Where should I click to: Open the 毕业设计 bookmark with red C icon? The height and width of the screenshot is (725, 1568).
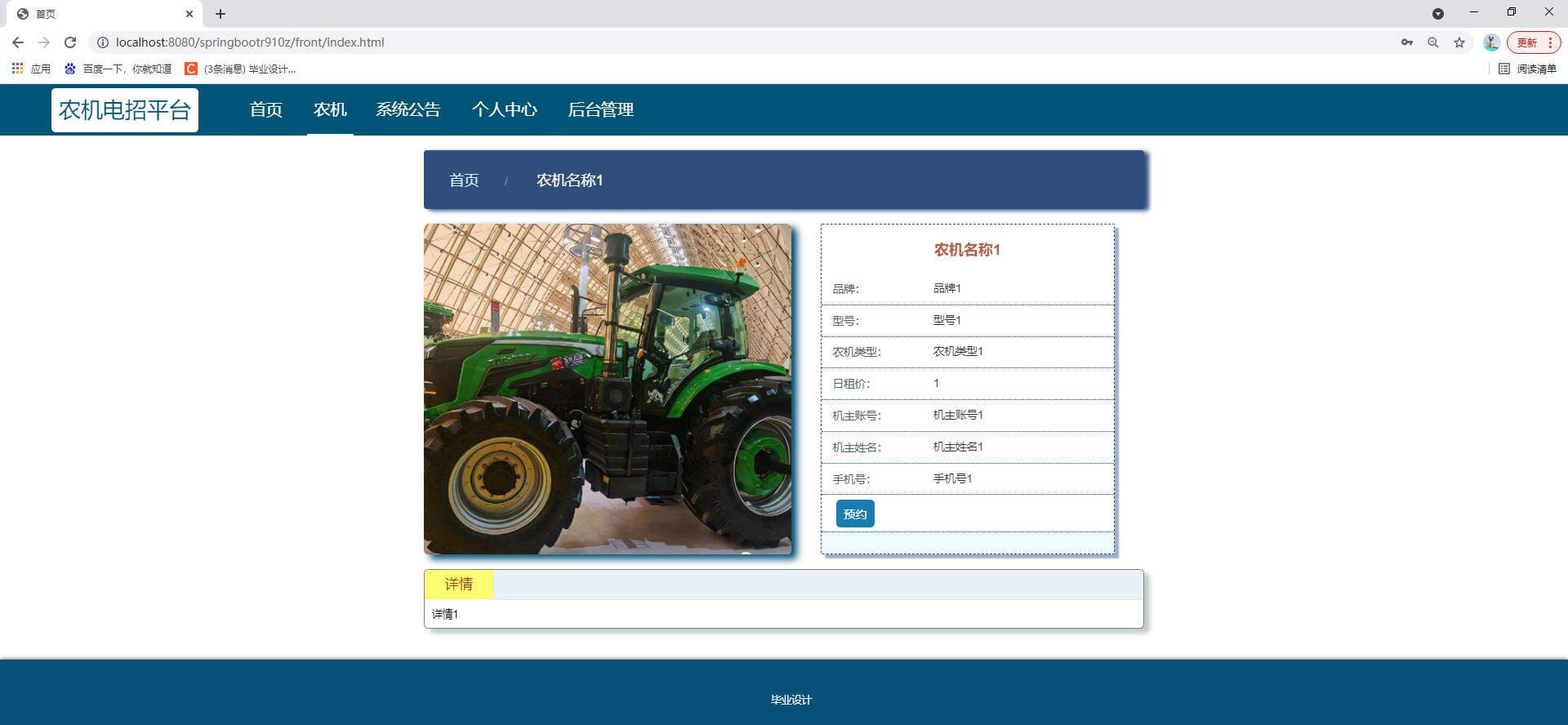[x=241, y=69]
